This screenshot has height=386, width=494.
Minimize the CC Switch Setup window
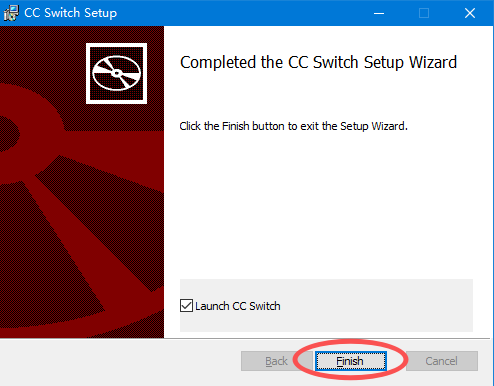pyautogui.click(x=379, y=13)
